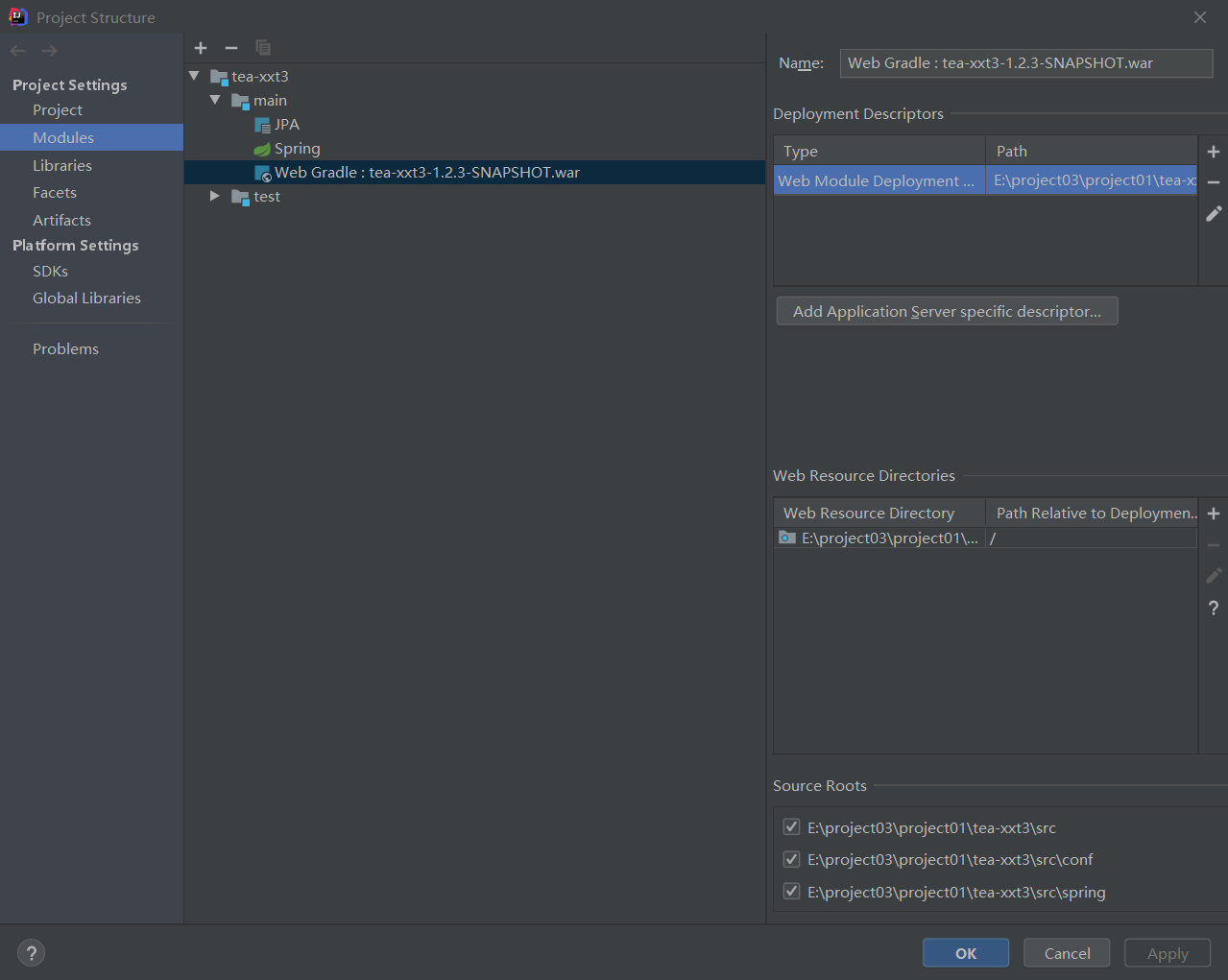Edit the selected deployment descriptor
This screenshot has width=1228, height=980.
point(1214,214)
